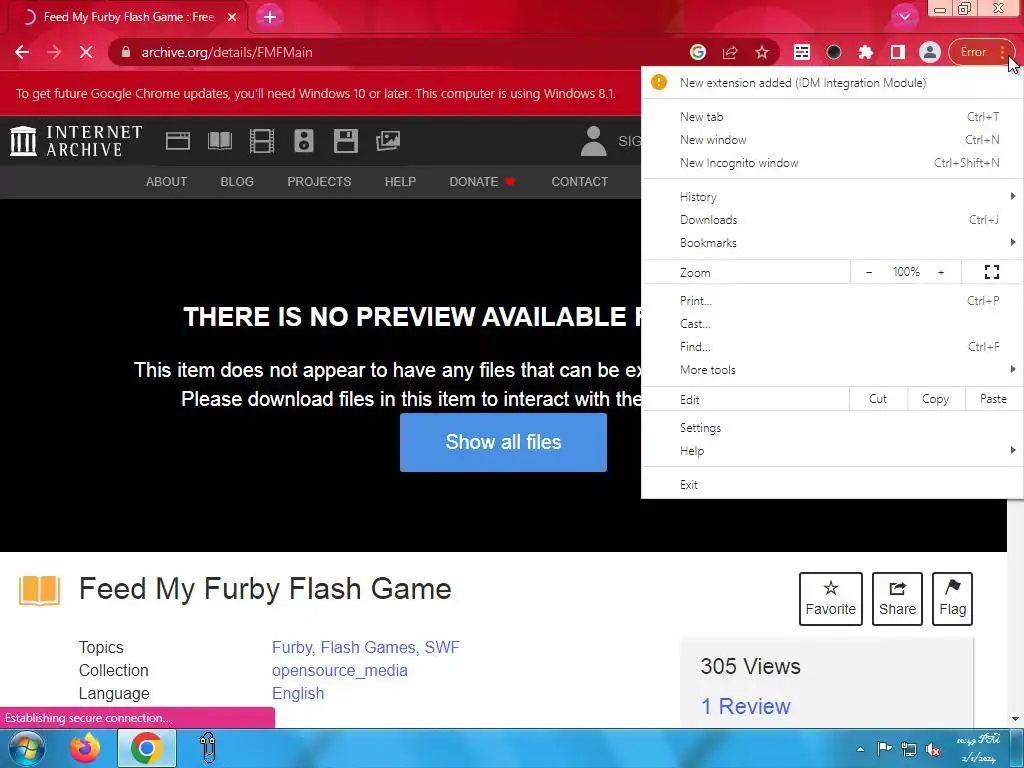
Task: Open the opensource_media collection link
Action: [x=340, y=670]
